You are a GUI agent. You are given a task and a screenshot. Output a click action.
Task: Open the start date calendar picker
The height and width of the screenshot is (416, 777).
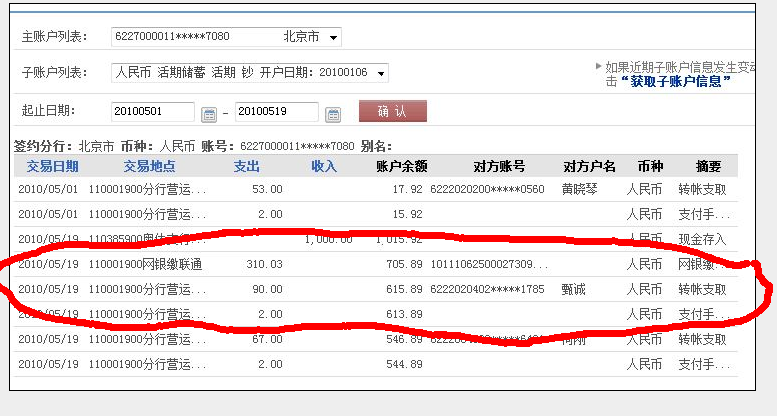click(x=209, y=113)
